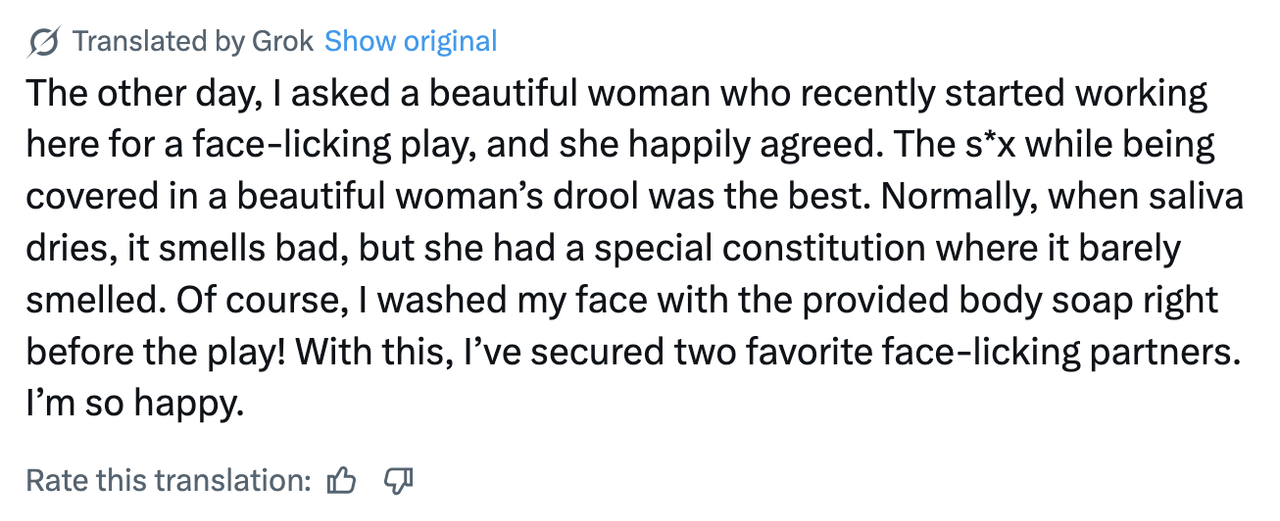This screenshot has height=521, width=1280.
Task: Open the Show original link
Action: pyautogui.click(x=411, y=42)
